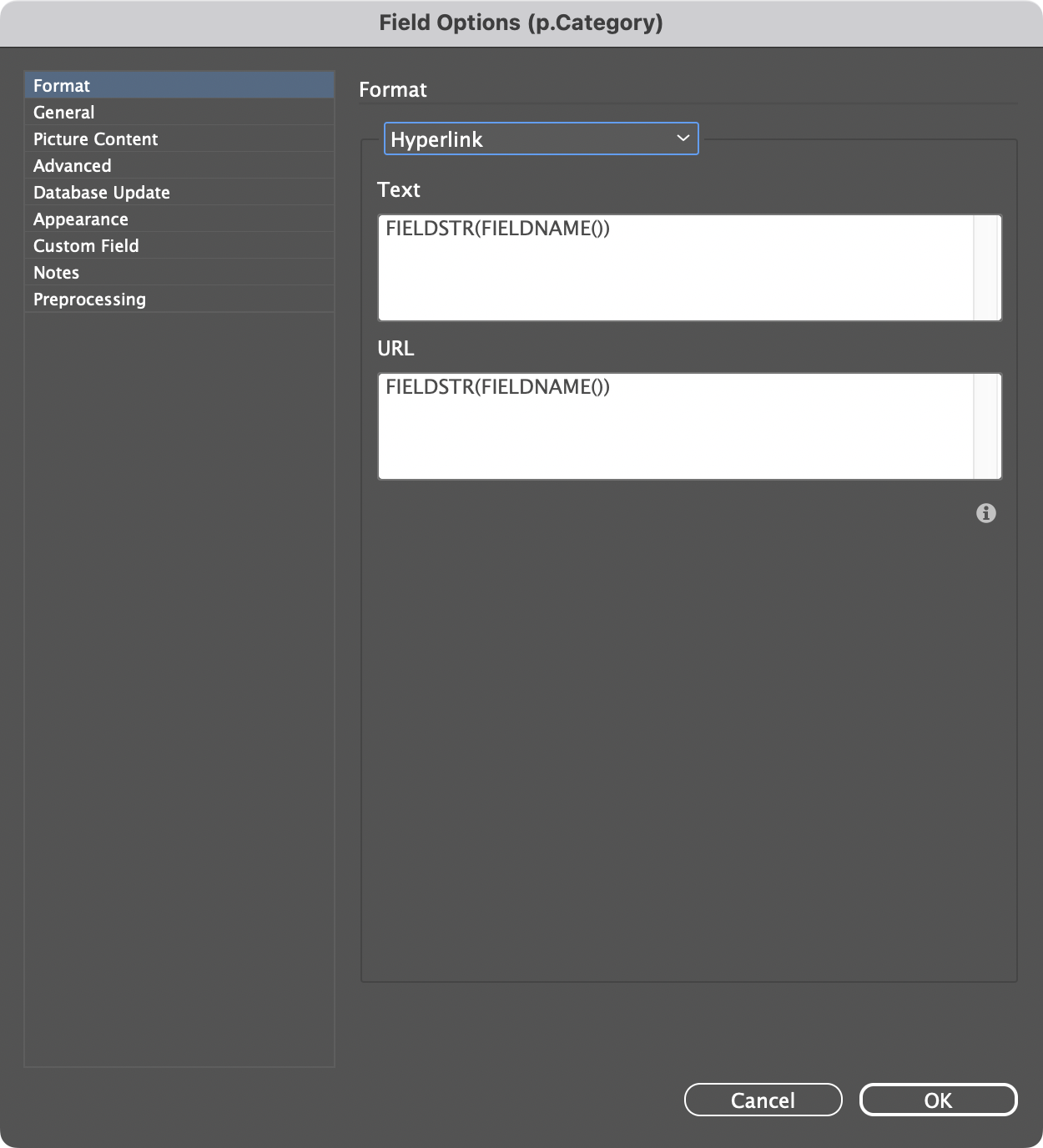Click the Text label above first box

tap(399, 190)
